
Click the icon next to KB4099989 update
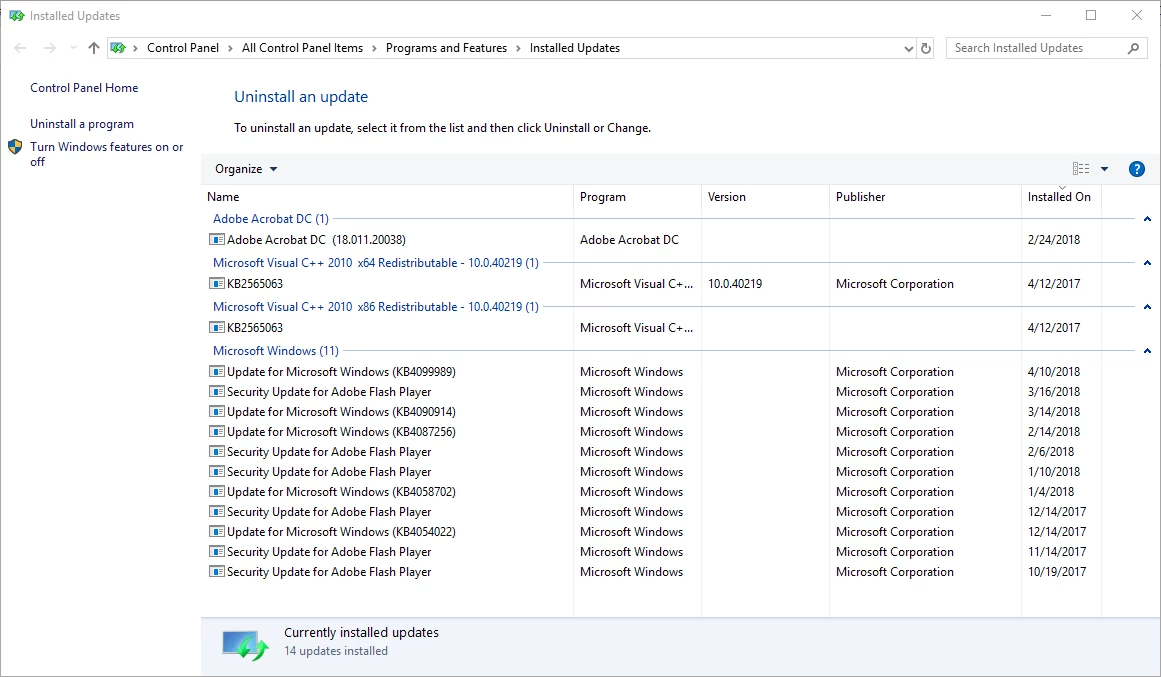pyautogui.click(x=216, y=371)
